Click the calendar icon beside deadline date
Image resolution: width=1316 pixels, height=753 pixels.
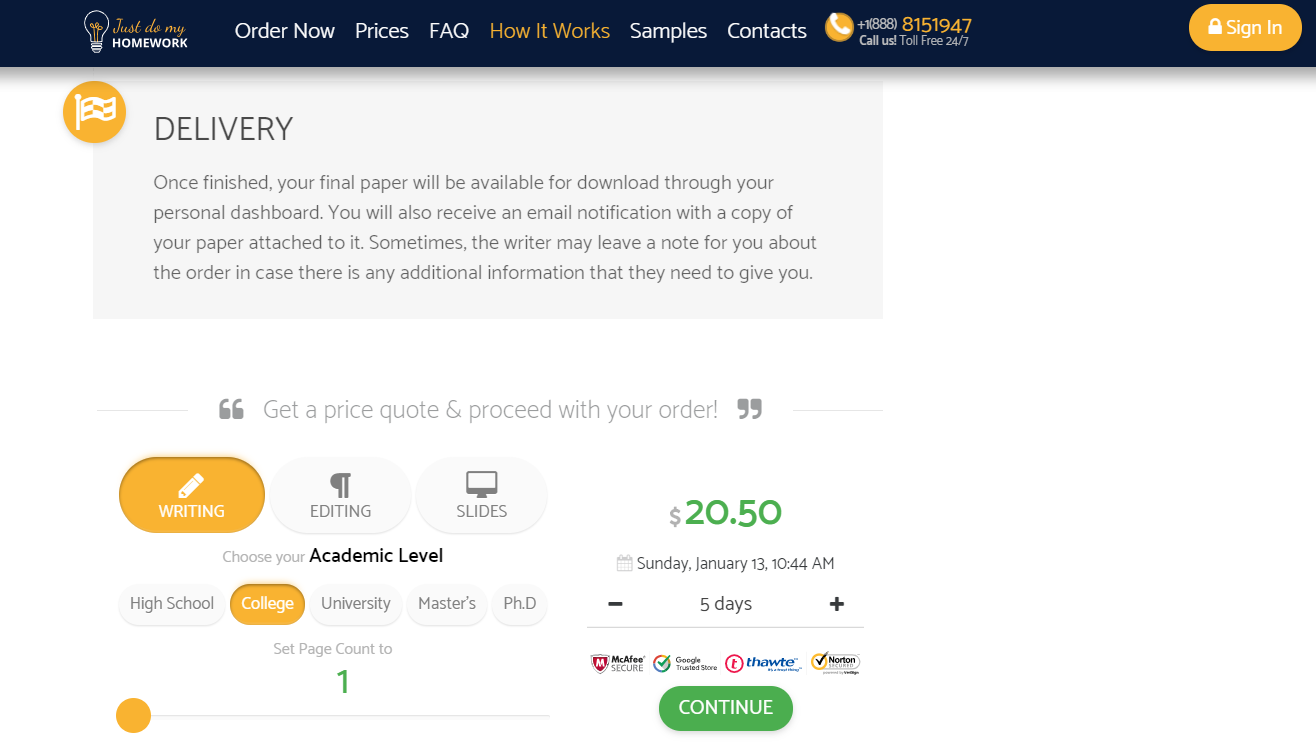624,563
